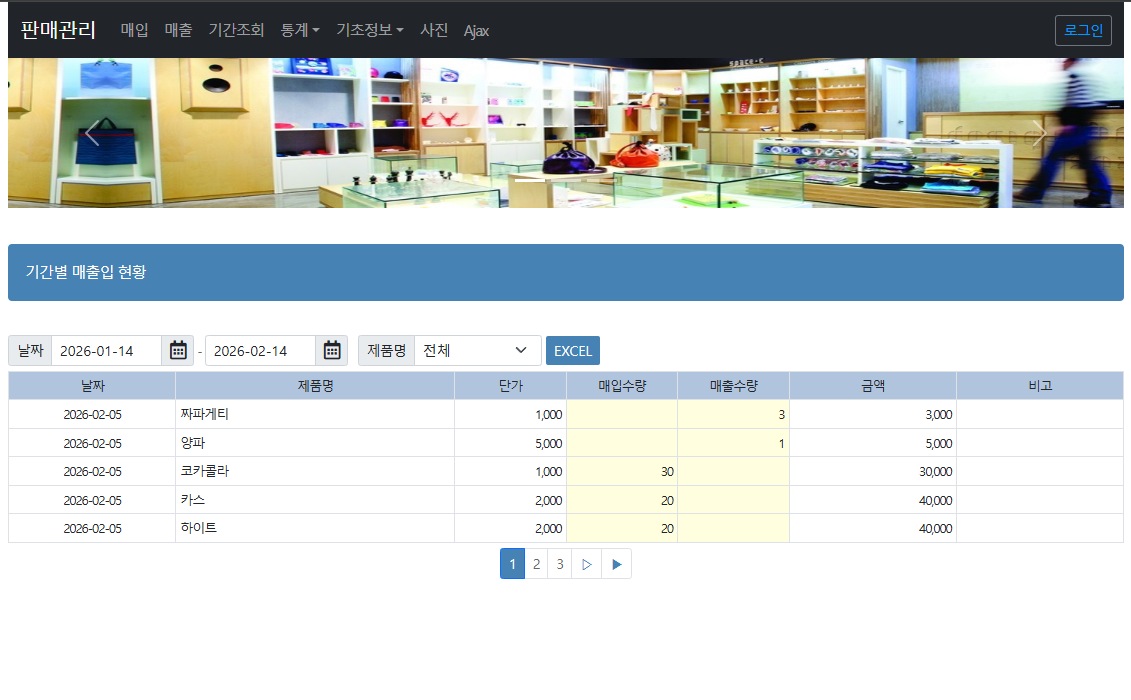This screenshot has width=1131, height=700.
Task: Select page 3 in the pagination
Action: (x=560, y=564)
